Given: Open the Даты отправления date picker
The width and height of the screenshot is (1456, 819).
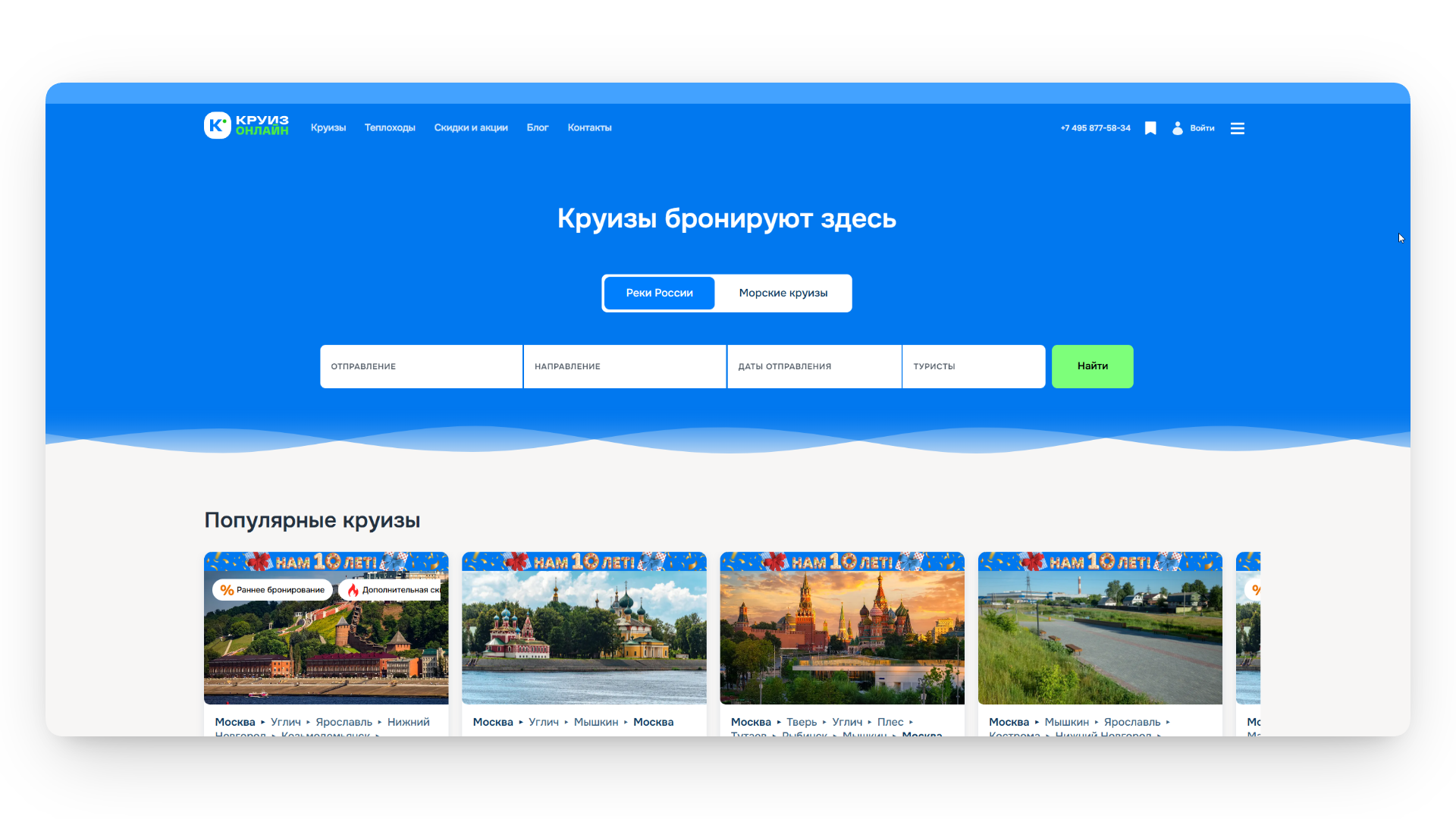Looking at the screenshot, I should 814,366.
